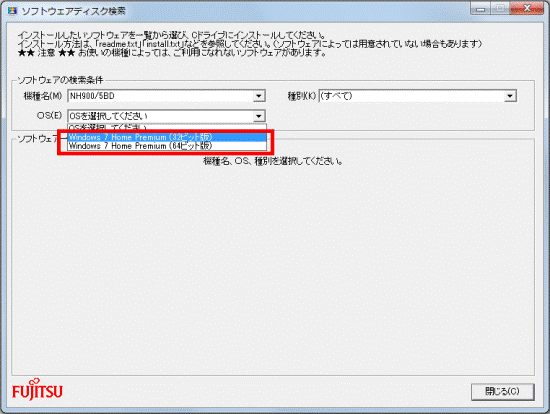Open the 機種名 model dropdown arrow

point(259,96)
